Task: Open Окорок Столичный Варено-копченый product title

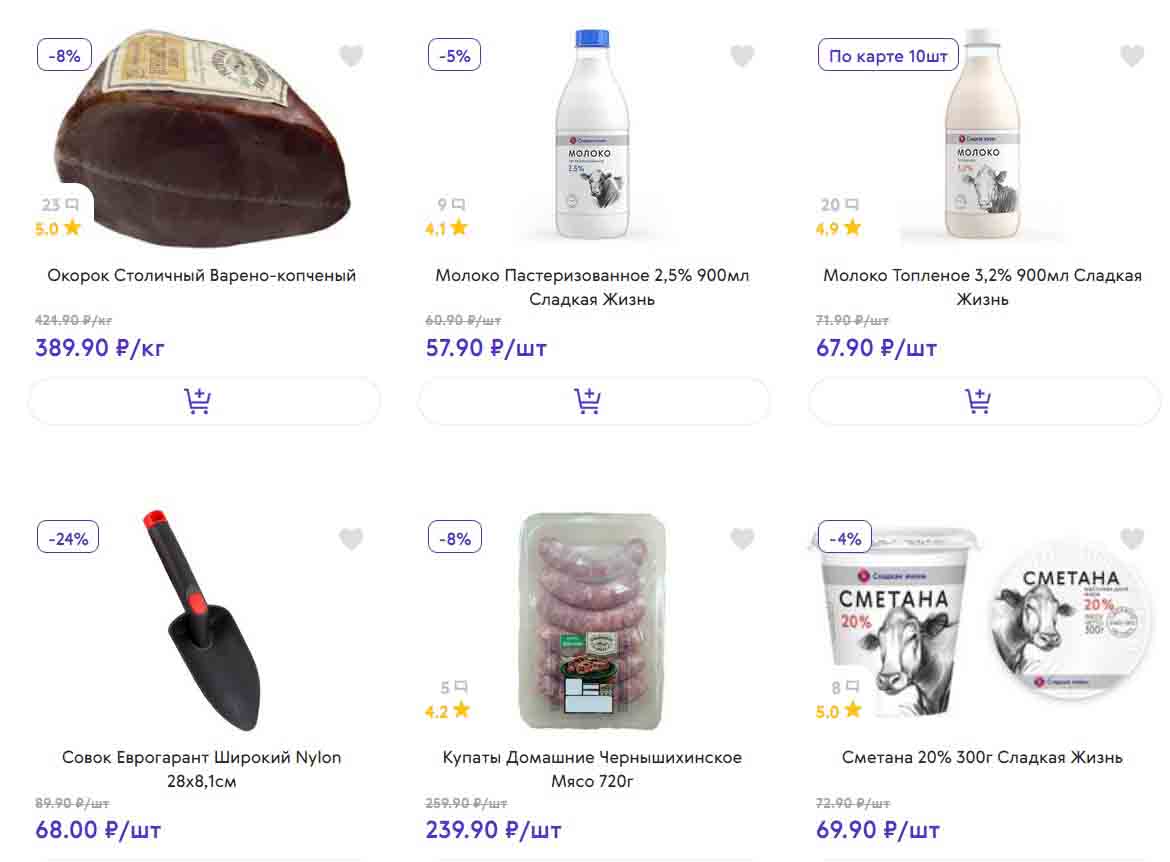Action: 202,275
